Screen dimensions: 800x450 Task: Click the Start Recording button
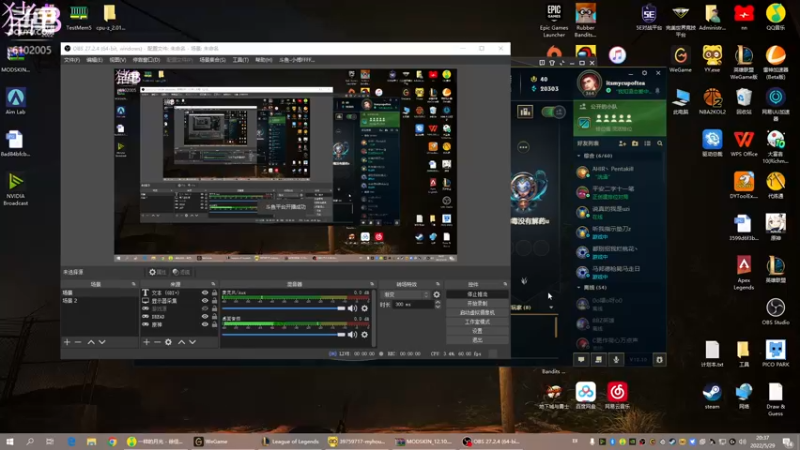click(x=477, y=304)
